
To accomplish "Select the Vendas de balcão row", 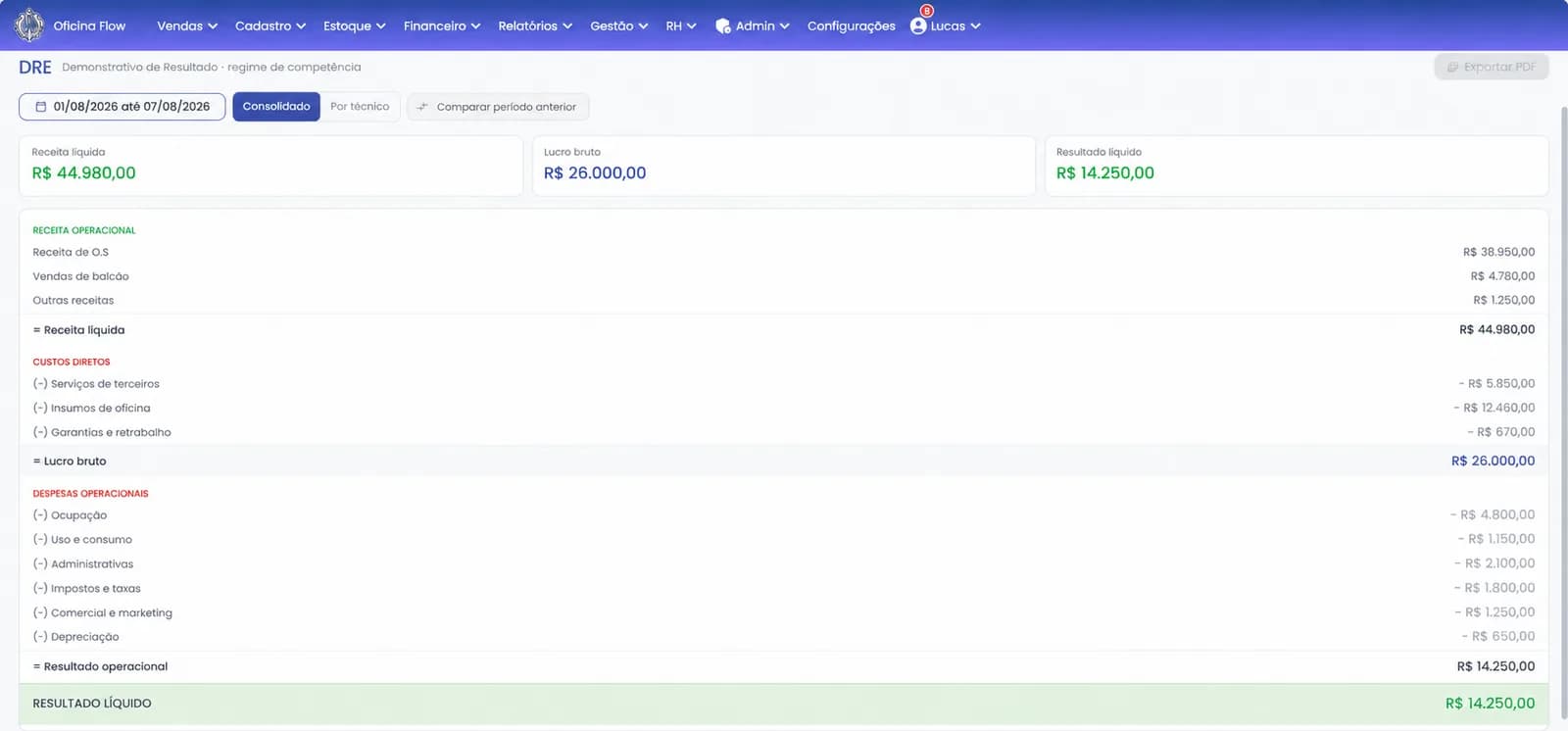I will (x=784, y=276).
